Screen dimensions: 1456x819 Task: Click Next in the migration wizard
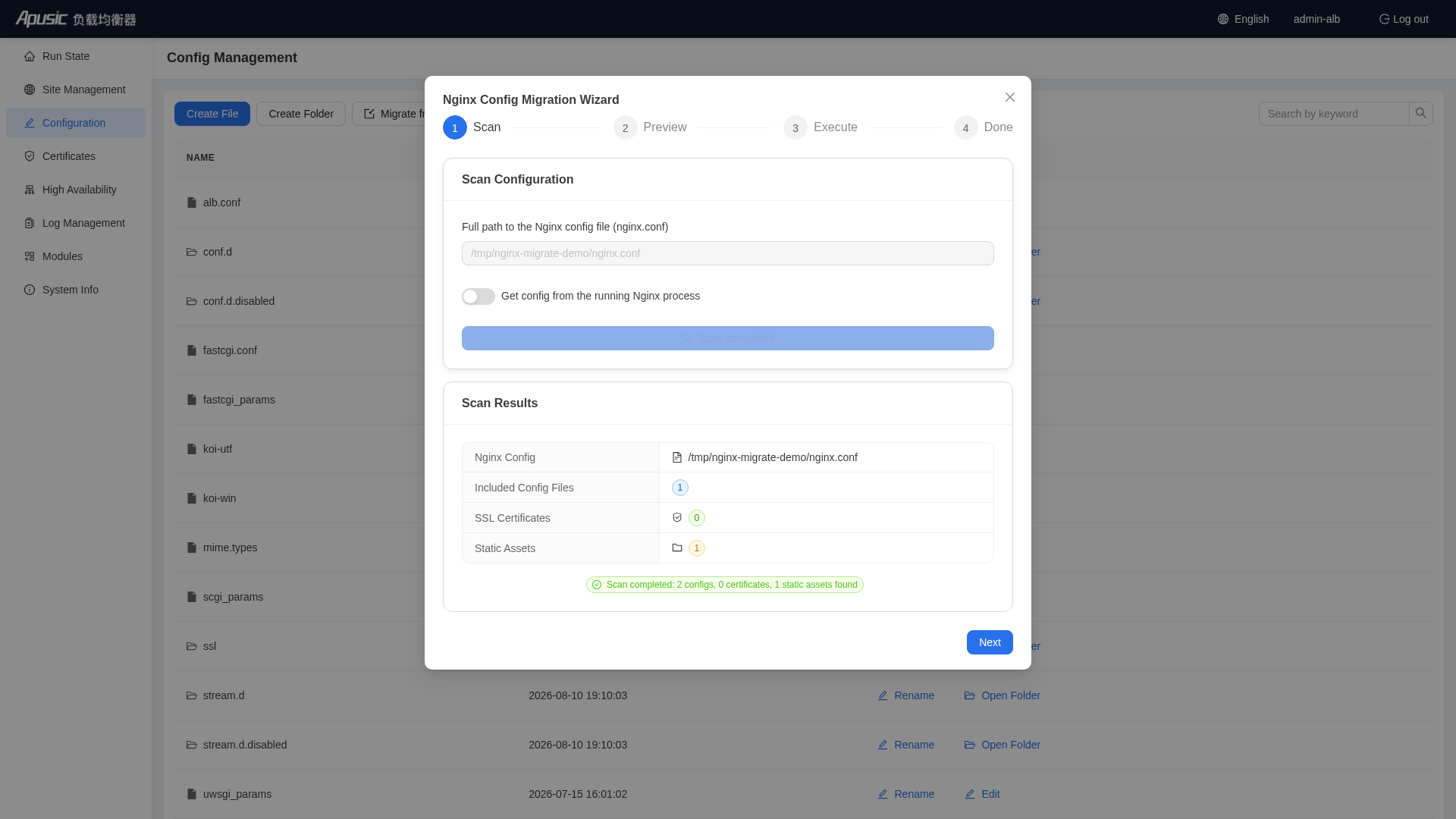click(990, 642)
